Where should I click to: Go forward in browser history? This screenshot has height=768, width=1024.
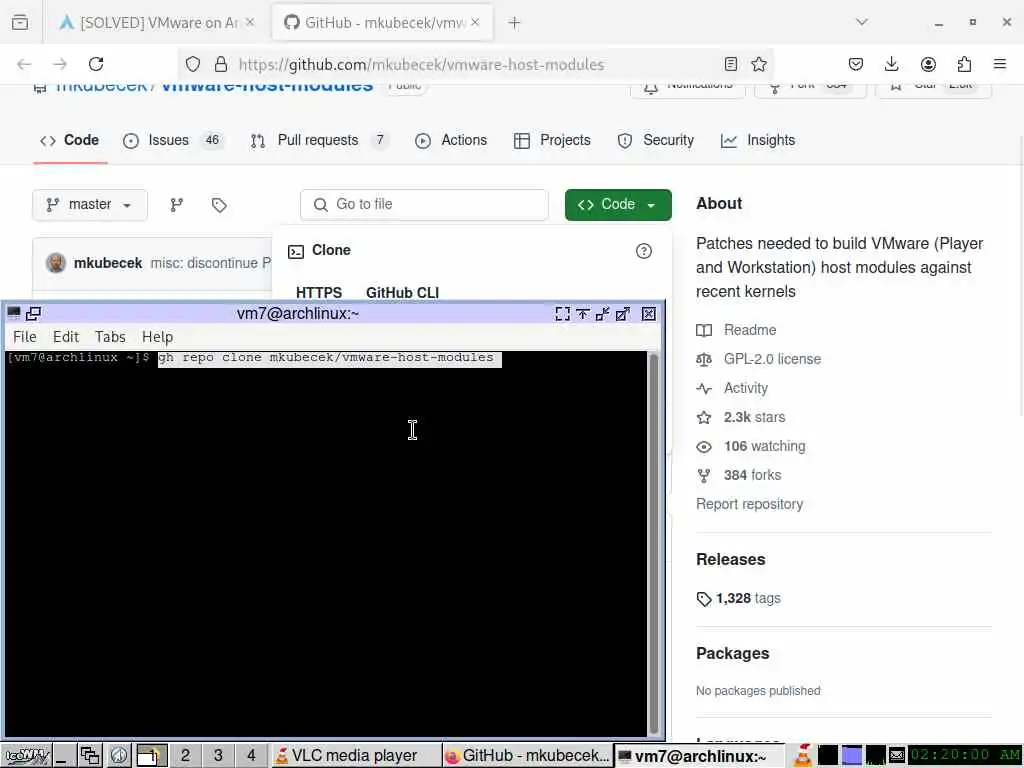coord(60,64)
